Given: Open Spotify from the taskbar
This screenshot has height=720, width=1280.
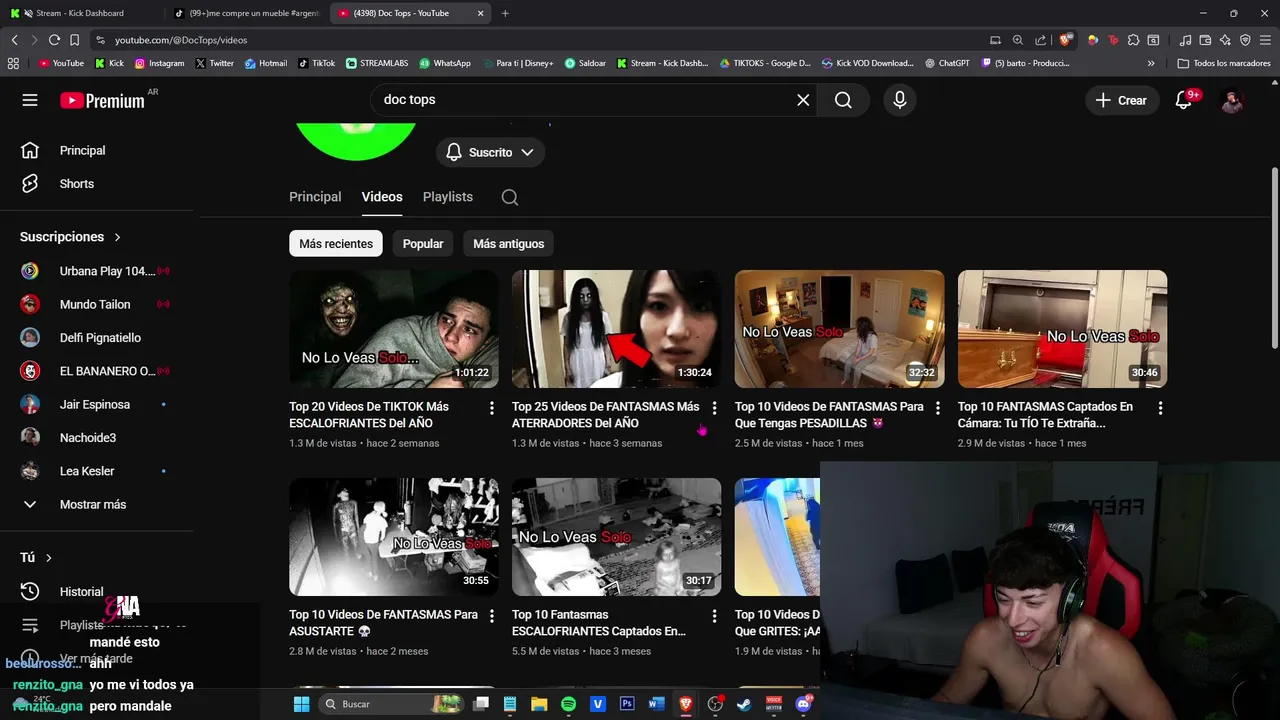Looking at the screenshot, I should click(568, 704).
